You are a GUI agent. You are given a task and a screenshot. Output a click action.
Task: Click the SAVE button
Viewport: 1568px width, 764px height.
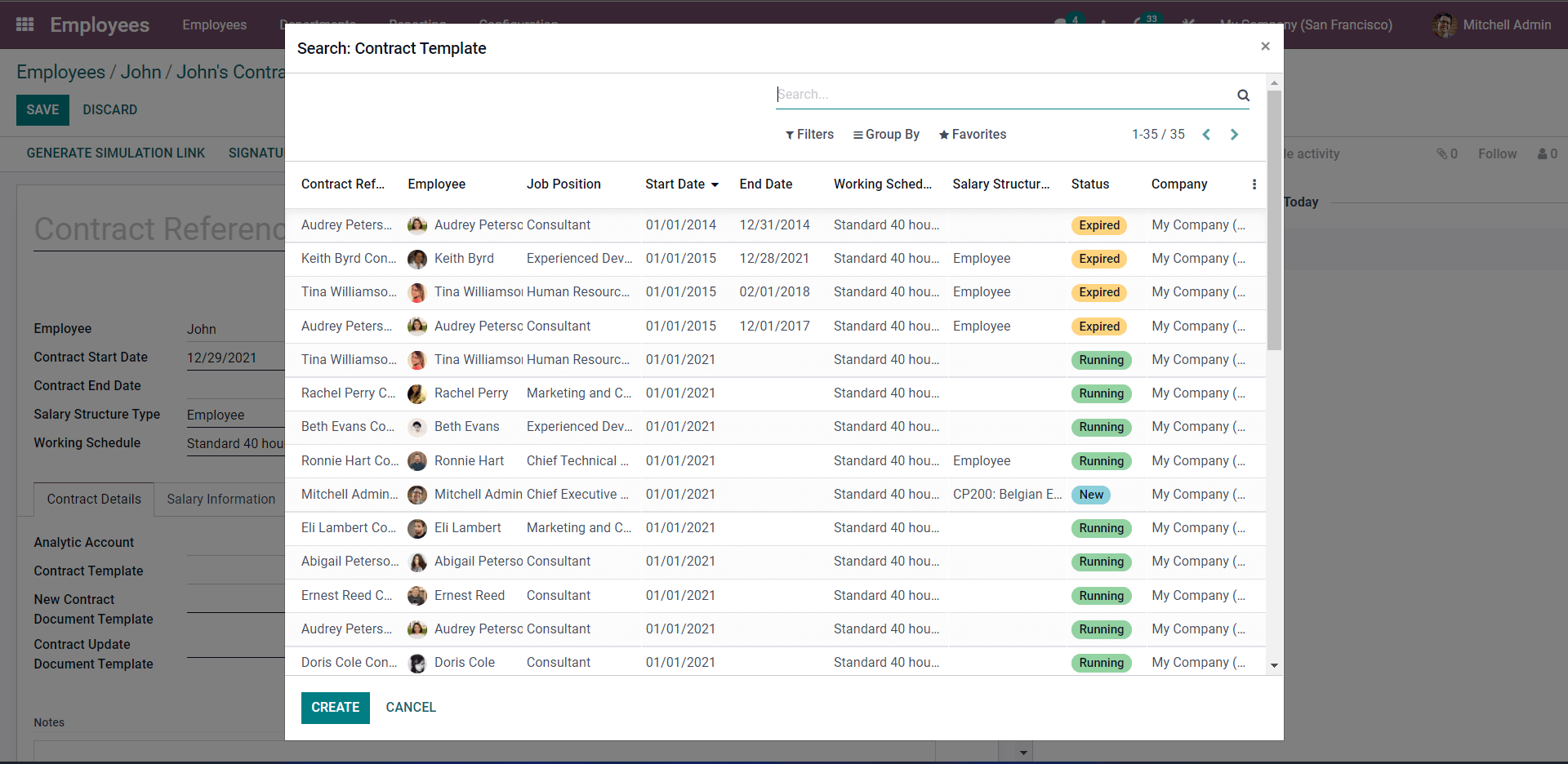pos(42,110)
